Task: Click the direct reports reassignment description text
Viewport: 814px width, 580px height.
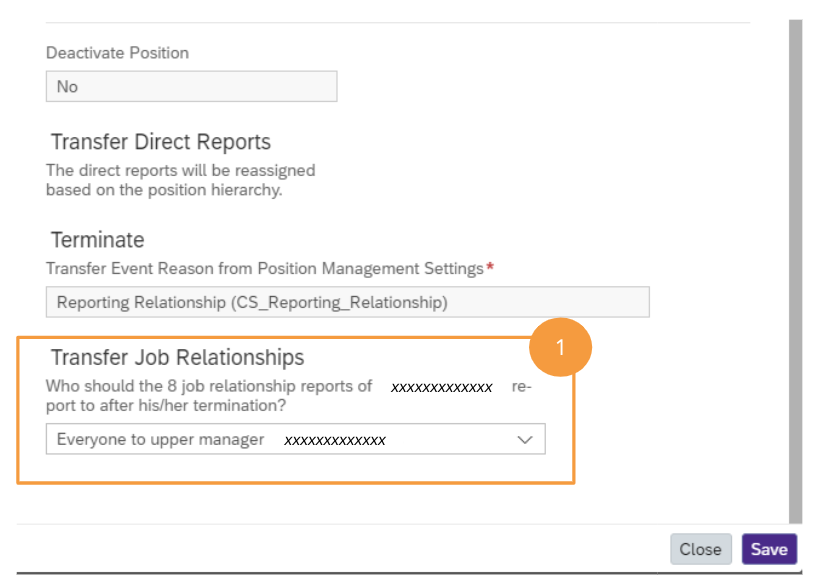Action: click(180, 180)
